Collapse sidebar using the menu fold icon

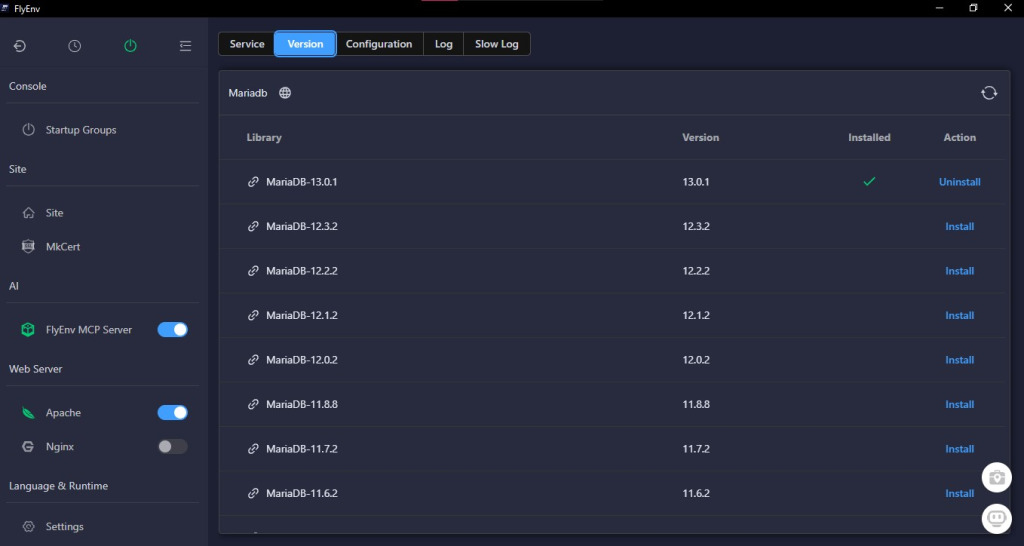[x=185, y=46]
